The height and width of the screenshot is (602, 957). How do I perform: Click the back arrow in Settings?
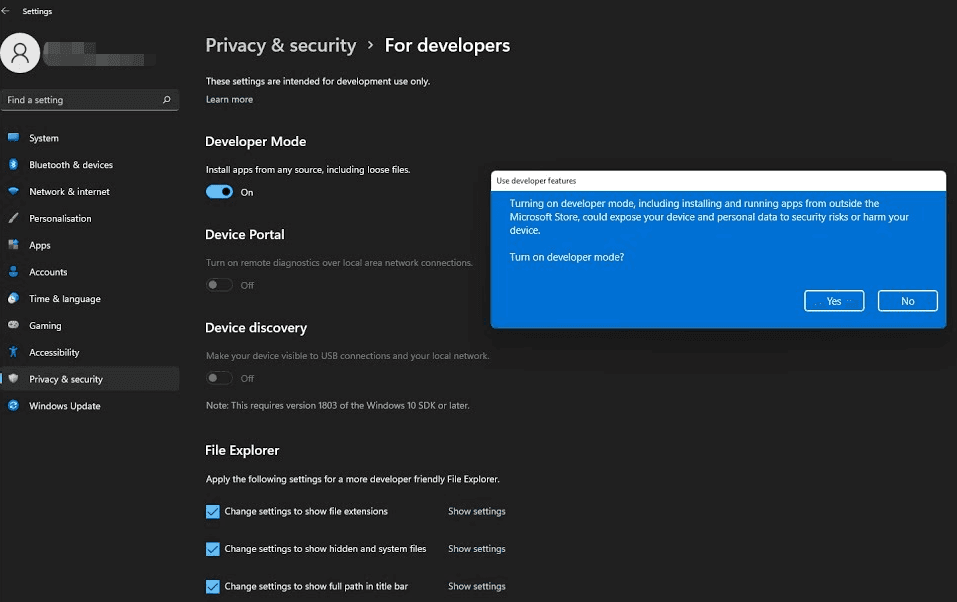(5, 11)
